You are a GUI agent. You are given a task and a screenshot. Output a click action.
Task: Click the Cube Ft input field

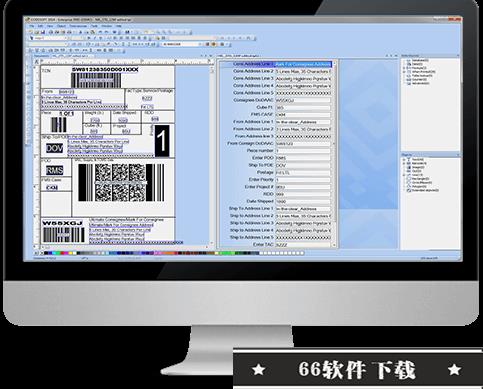coord(303,107)
